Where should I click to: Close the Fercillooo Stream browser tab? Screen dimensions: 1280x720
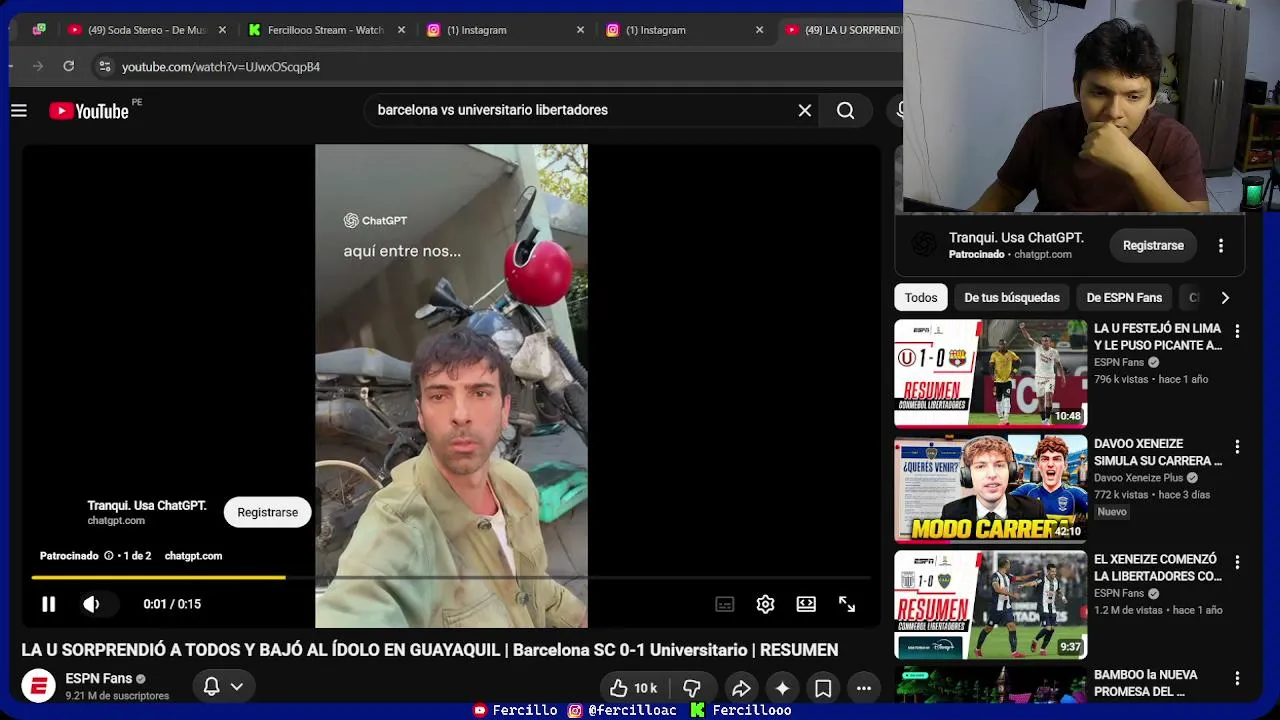tap(401, 30)
